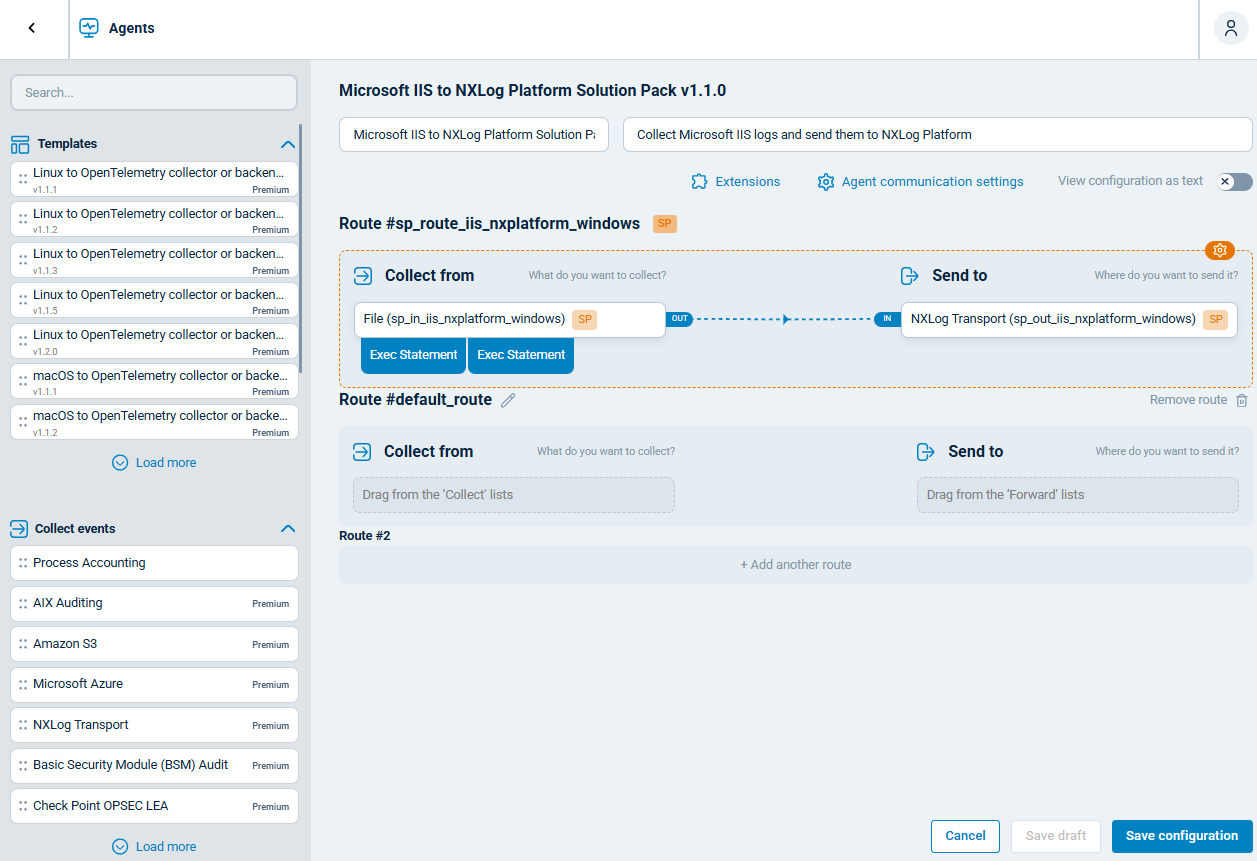
Task: Click the Collect drop zone in default route
Action: 514,495
